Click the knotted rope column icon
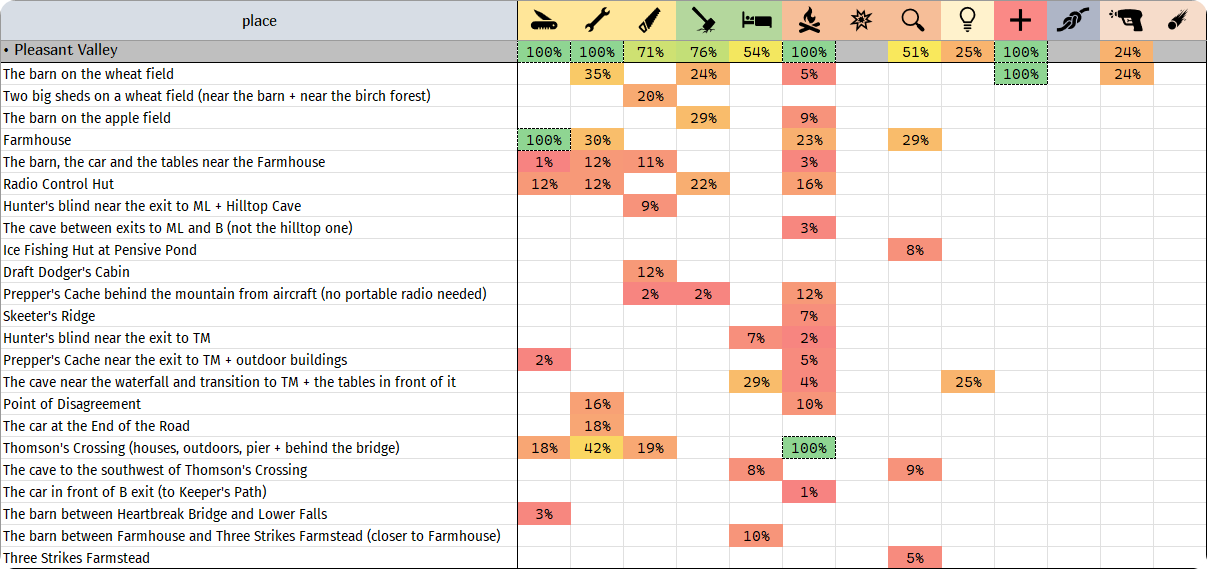This screenshot has width=1207, height=569. pyautogui.click(x=1073, y=21)
